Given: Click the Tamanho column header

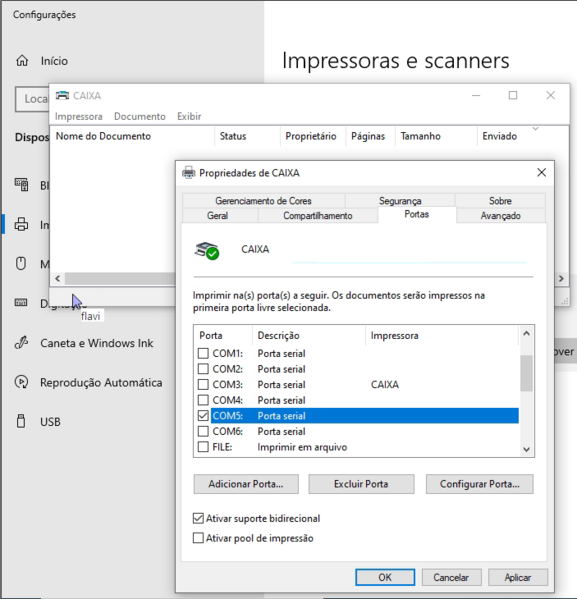Looking at the screenshot, I should coord(436,136).
